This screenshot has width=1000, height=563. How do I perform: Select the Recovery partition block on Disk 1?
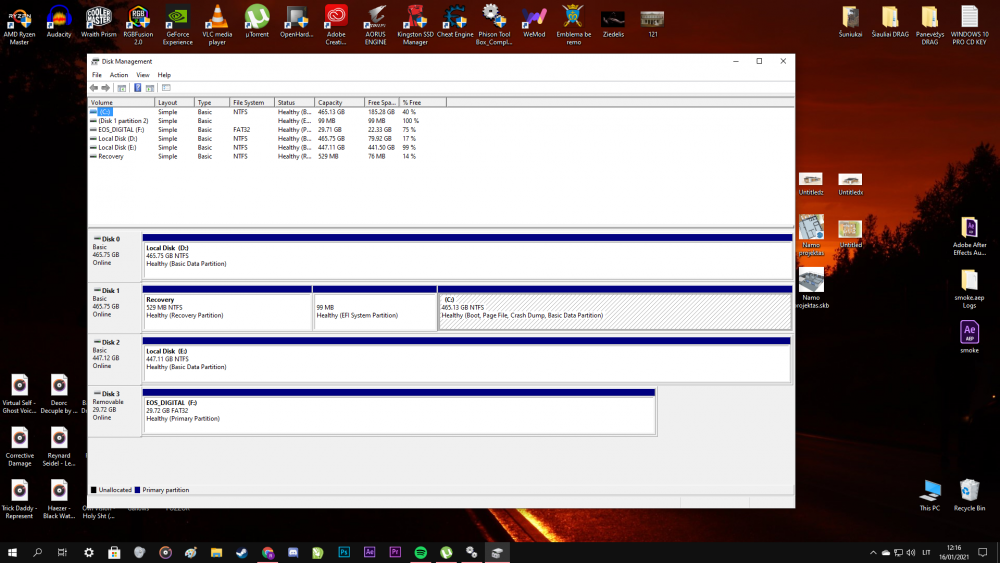click(x=228, y=308)
